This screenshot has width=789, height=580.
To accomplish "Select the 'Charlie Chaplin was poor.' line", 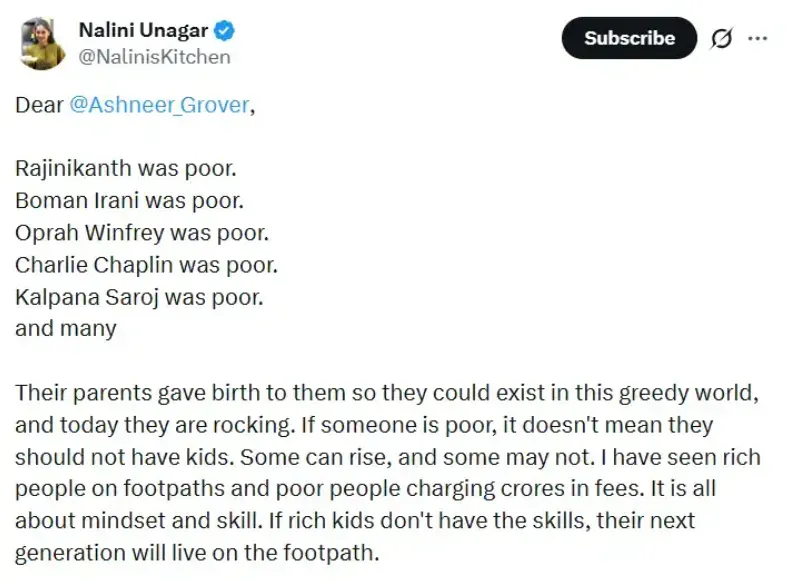I will tap(146, 265).
